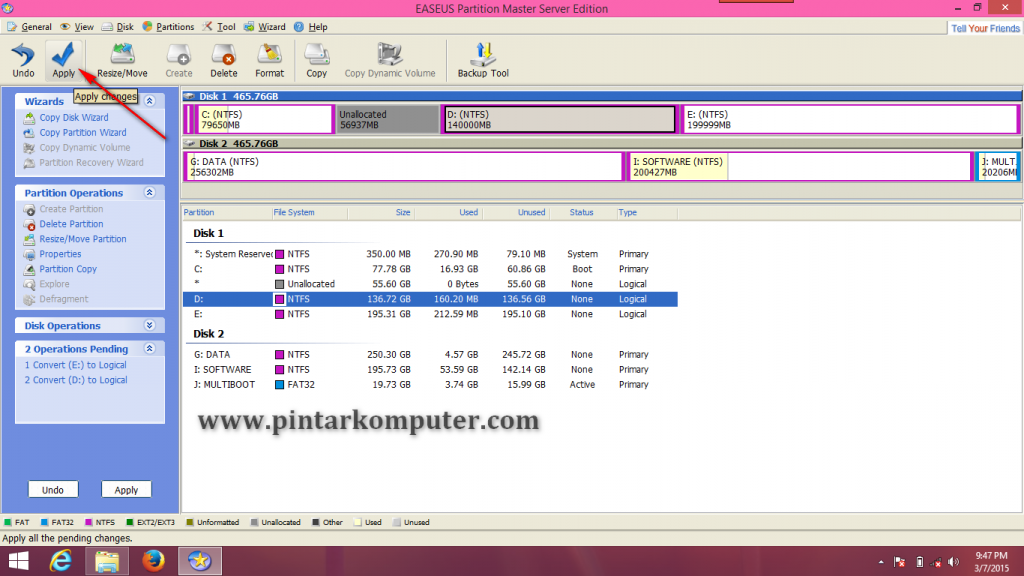Select I: SOFTWARE row in partition list

click(430, 370)
